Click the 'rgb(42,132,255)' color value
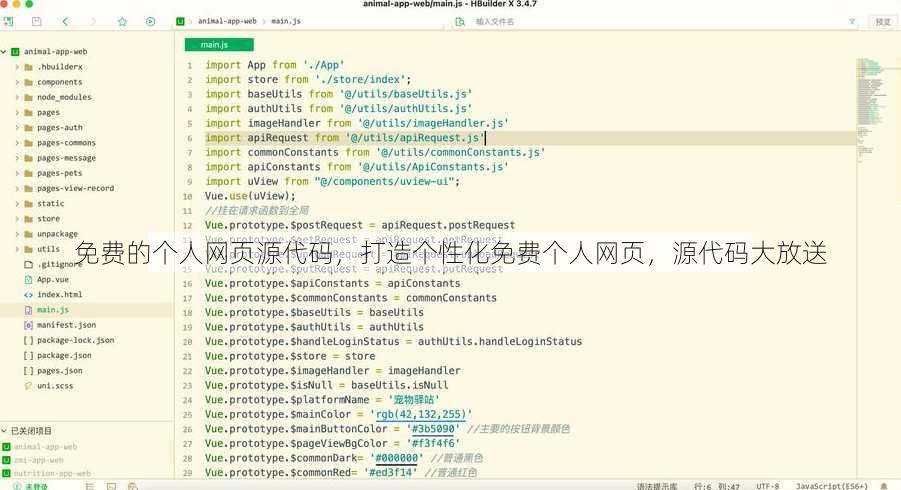The width and height of the screenshot is (901, 490). (421, 414)
